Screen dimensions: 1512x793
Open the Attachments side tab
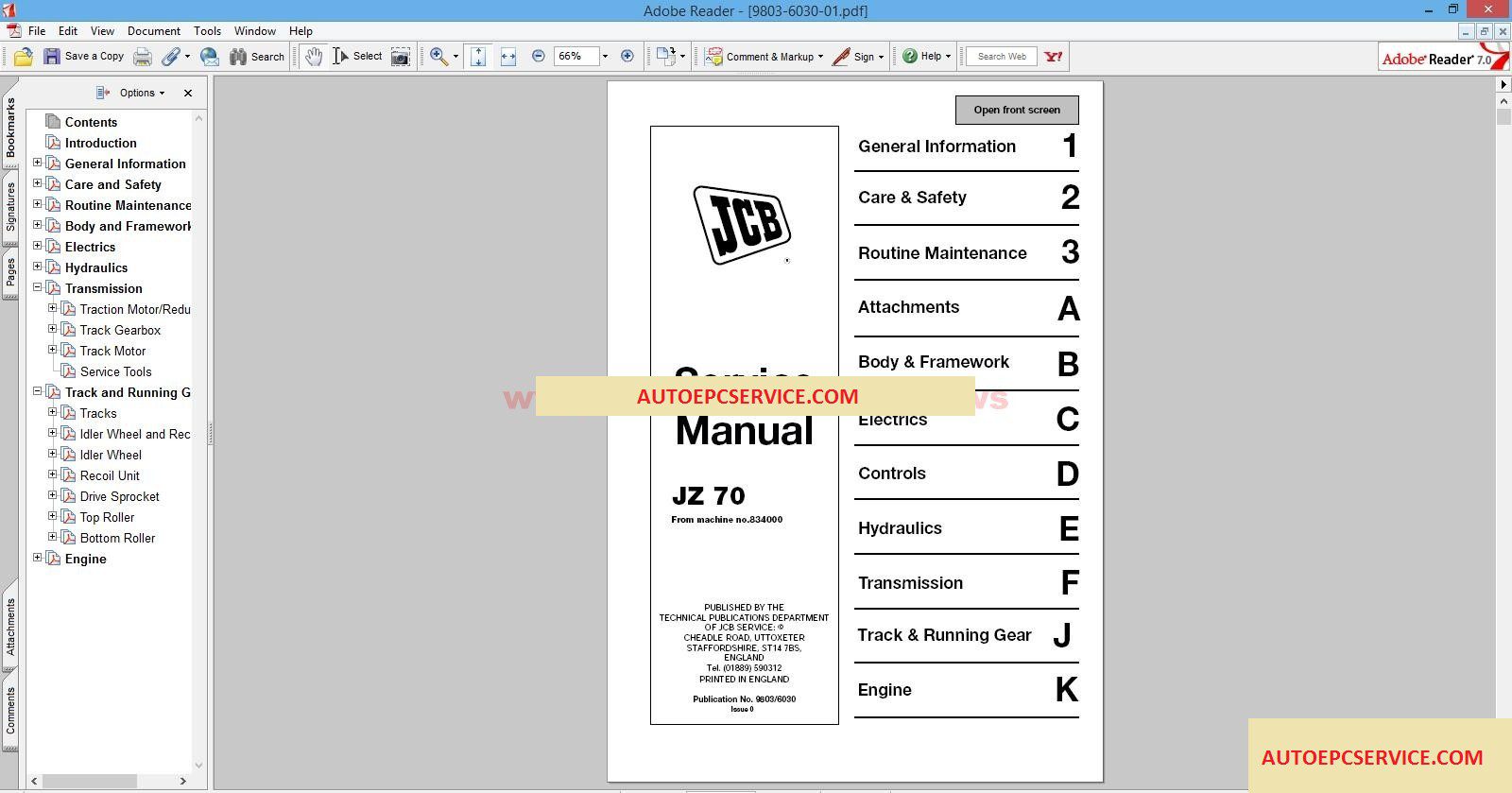(10, 627)
